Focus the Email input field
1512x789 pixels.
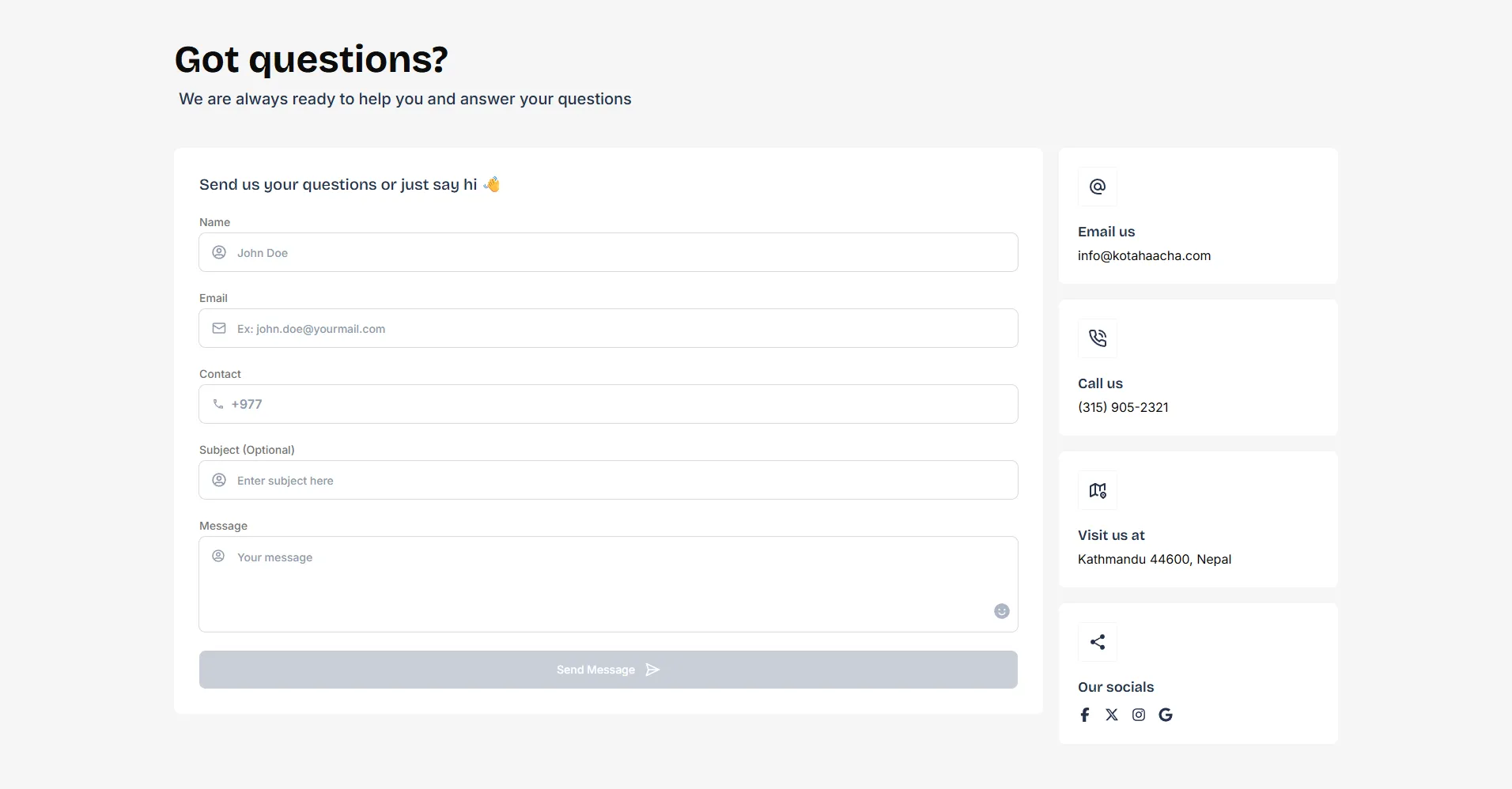pos(608,328)
